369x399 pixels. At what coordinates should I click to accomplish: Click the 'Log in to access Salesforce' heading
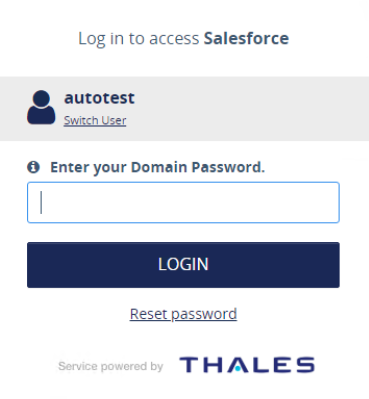click(x=183, y=38)
